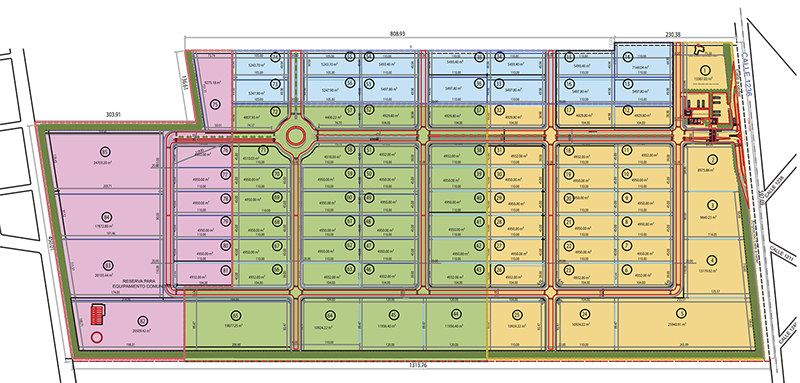Click the 'RESERVA PARA EQUIPAMIENTO COMUN' label
The height and width of the screenshot is (383, 800).
(x=138, y=284)
